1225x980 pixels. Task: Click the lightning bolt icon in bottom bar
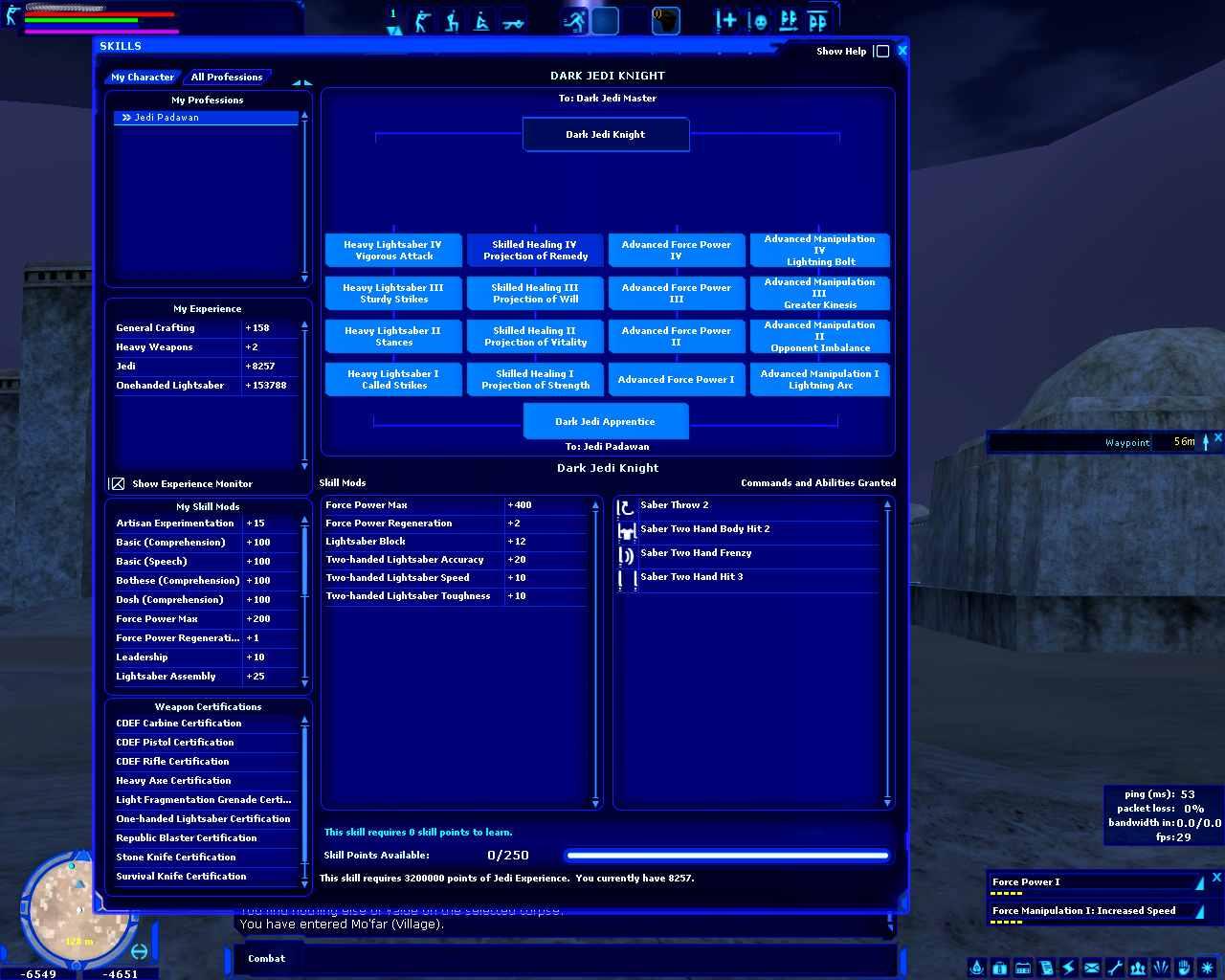(1069, 968)
